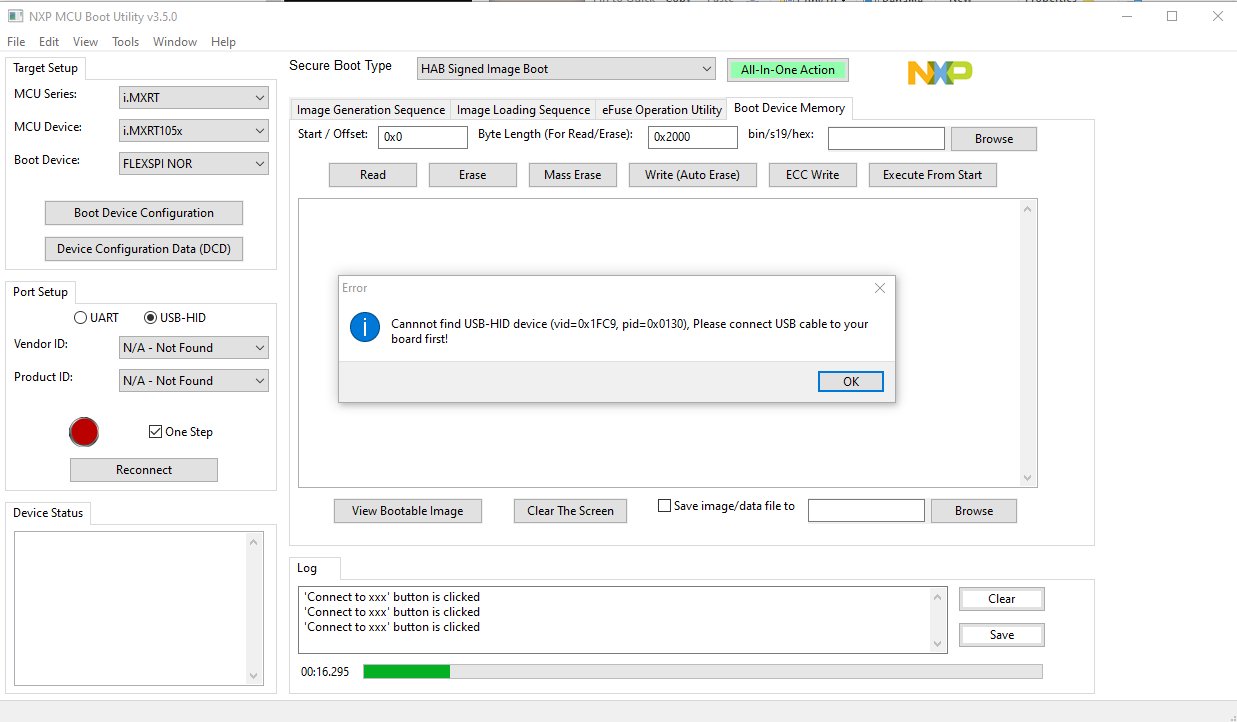The image size is (1237, 722).
Task: Open the Tools menu
Action: [x=124, y=41]
